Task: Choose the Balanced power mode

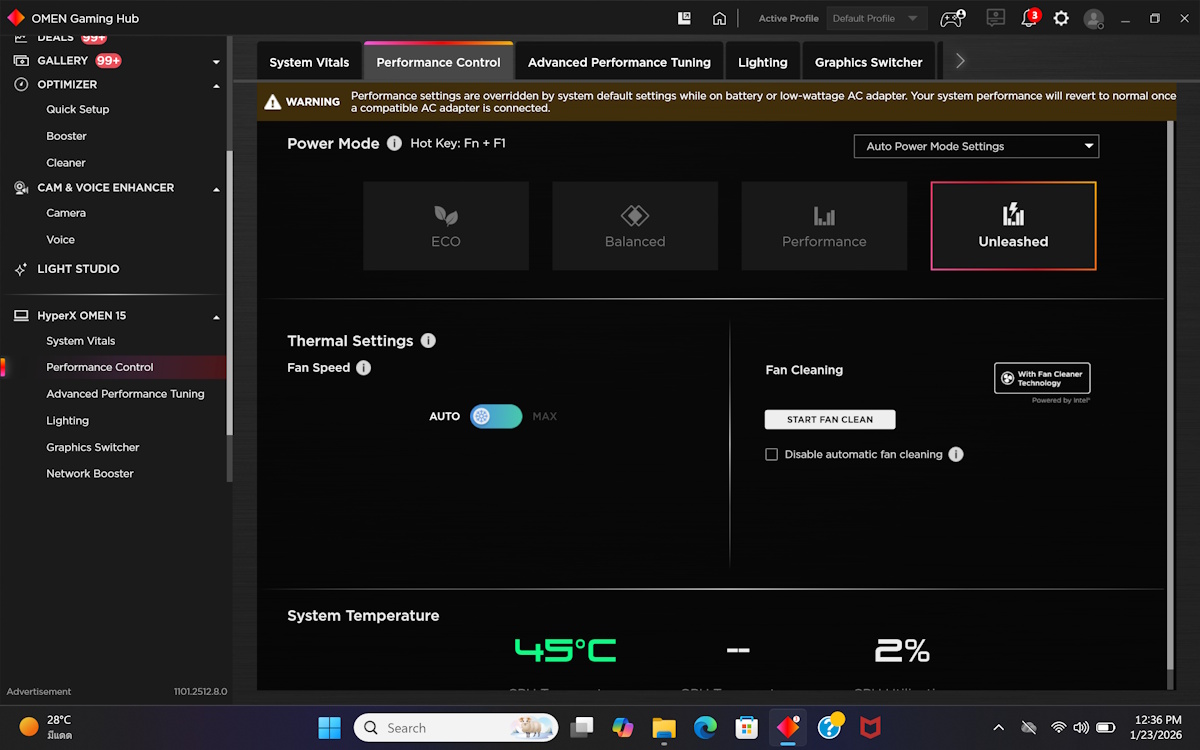Action: click(x=635, y=226)
